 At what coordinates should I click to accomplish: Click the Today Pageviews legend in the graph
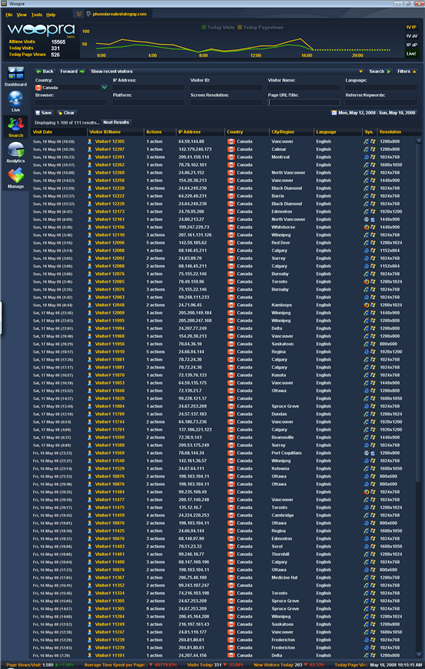click(260, 27)
